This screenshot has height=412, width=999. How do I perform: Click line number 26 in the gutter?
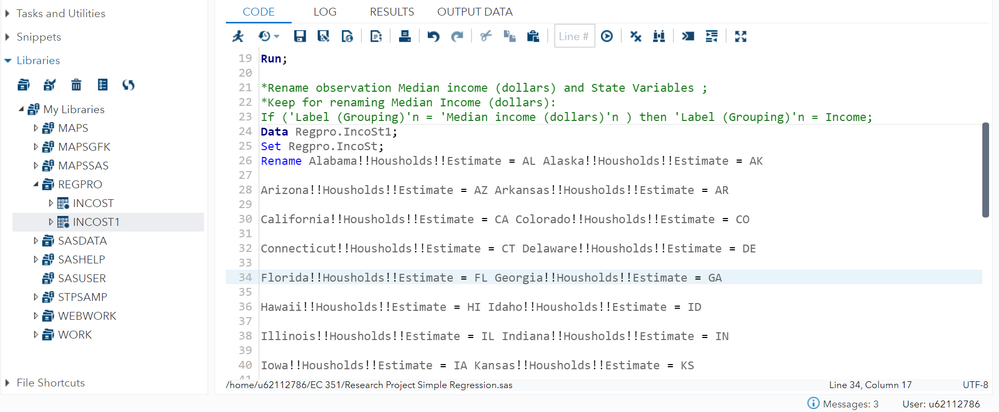click(245, 161)
